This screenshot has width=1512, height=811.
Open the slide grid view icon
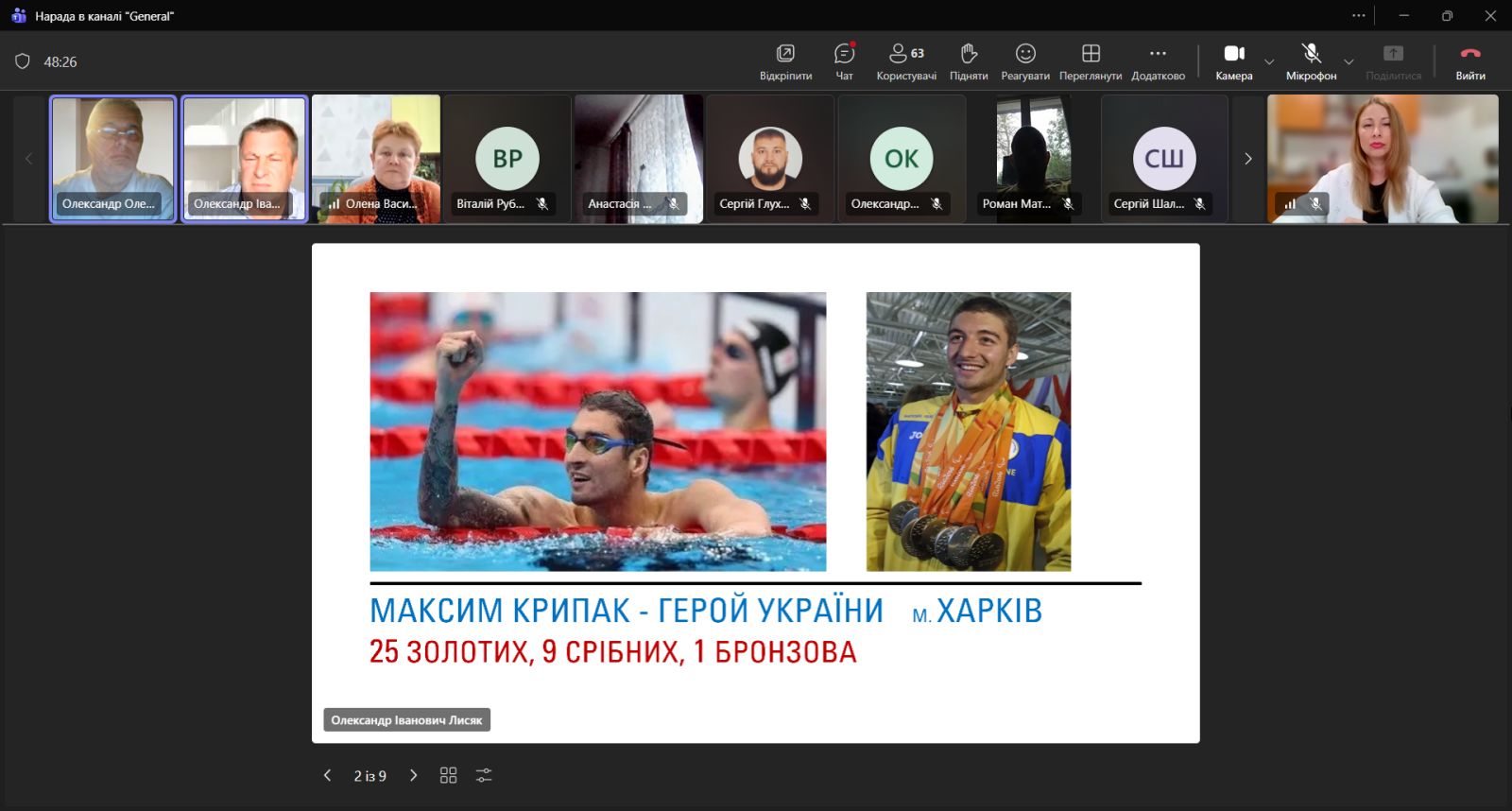click(x=448, y=775)
